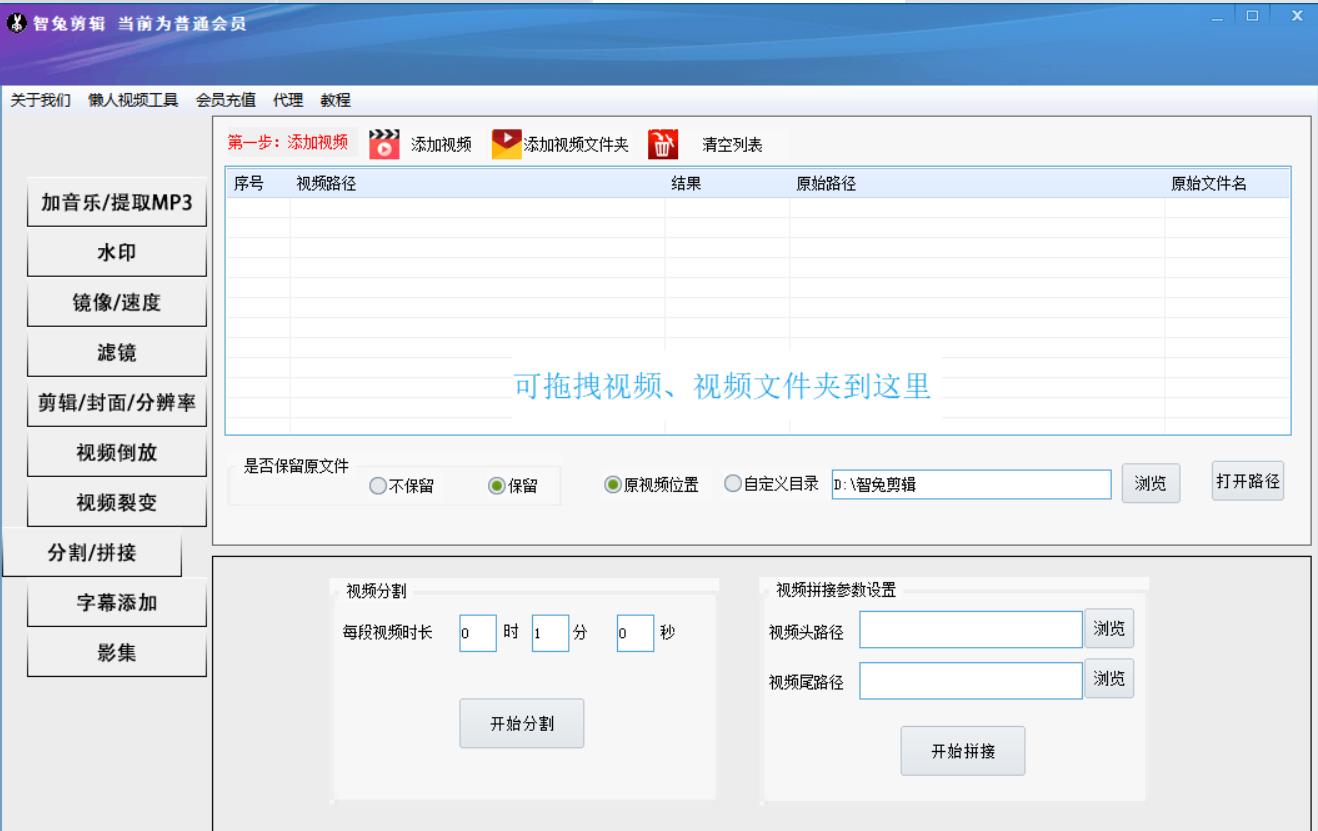The height and width of the screenshot is (831, 1318).
Task: Click 浏览 for 视频尾路径
Action: point(1109,680)
